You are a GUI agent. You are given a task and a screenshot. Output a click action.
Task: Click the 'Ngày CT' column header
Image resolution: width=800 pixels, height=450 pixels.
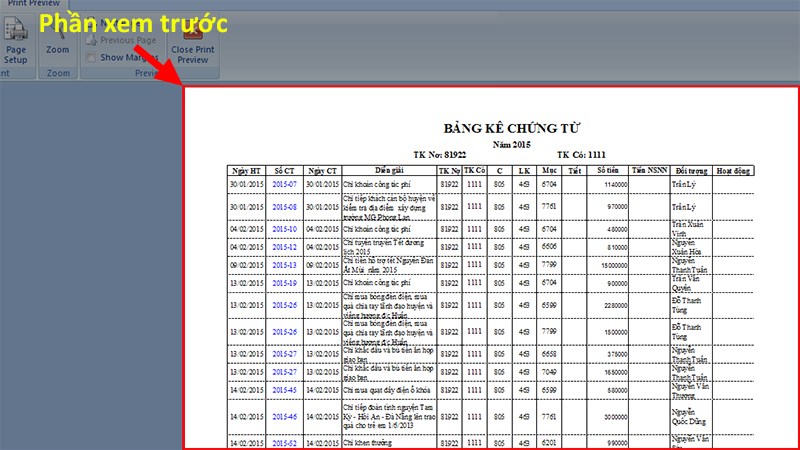coord(322,171)
